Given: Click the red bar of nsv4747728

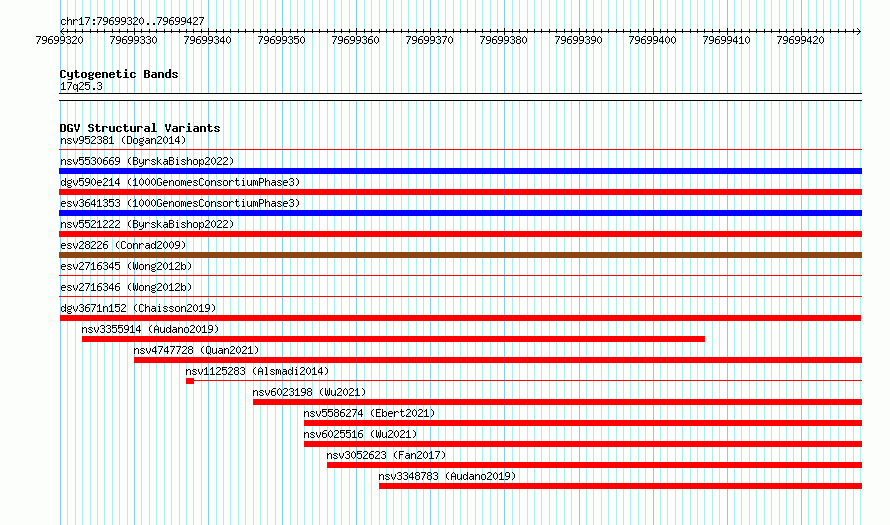Looking at the screenshot, I should click(x=498, y=360).
